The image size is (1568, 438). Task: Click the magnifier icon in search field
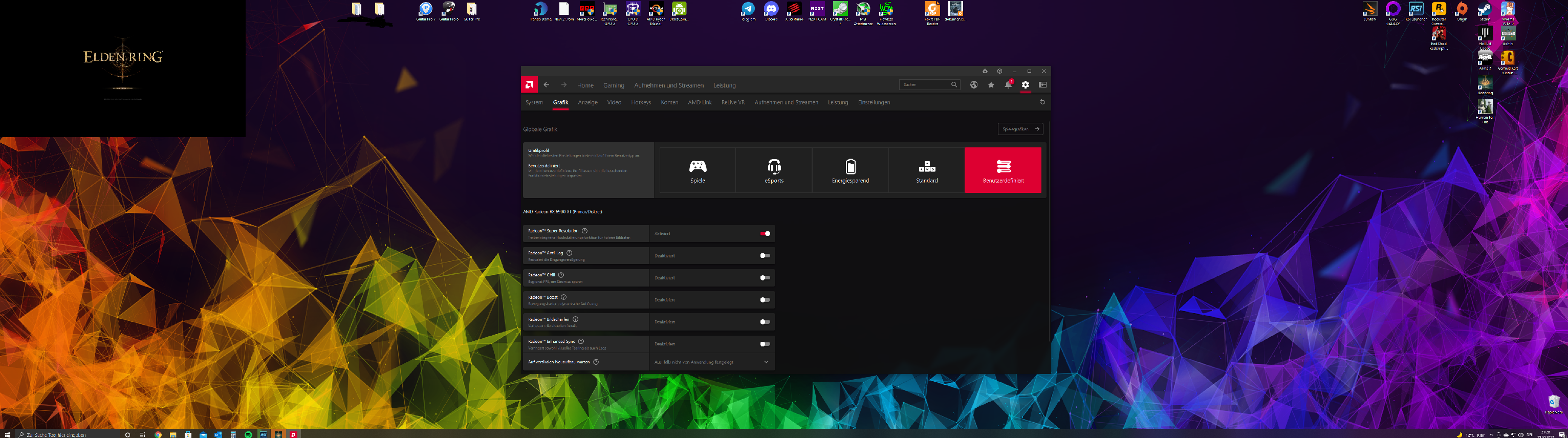[x=954, y=84]
